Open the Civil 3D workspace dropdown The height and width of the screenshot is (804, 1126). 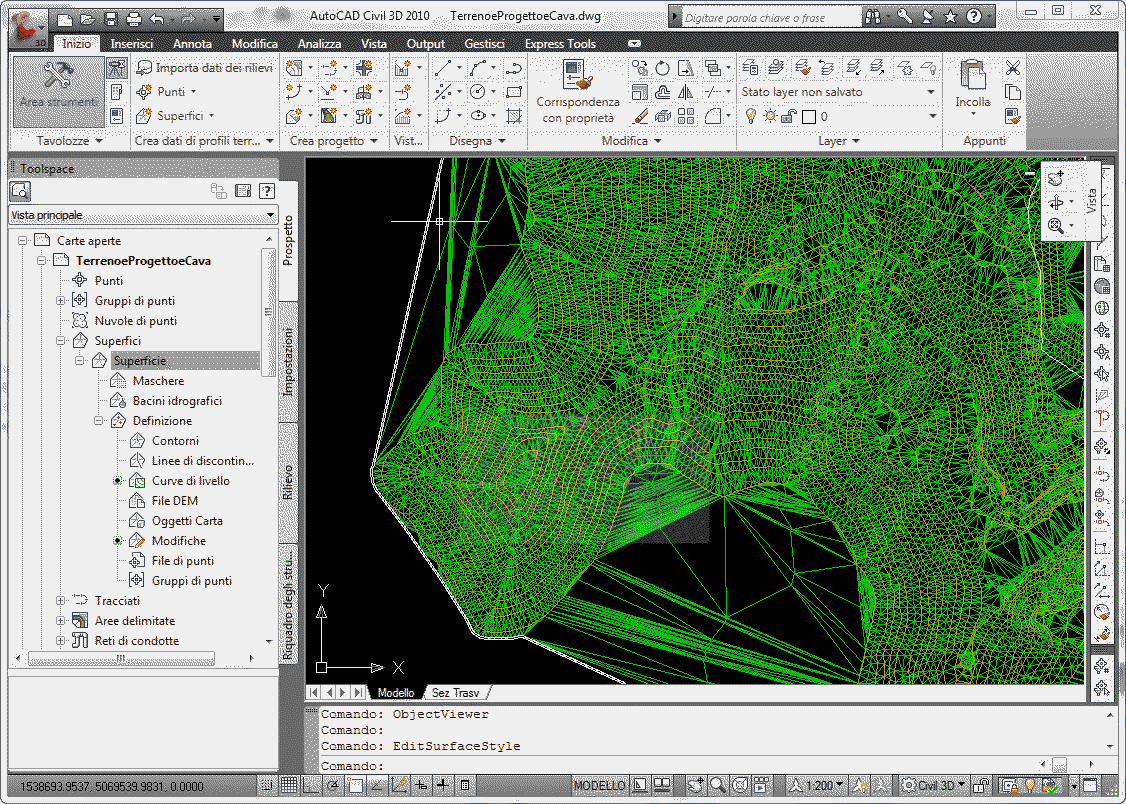[935, 785]
